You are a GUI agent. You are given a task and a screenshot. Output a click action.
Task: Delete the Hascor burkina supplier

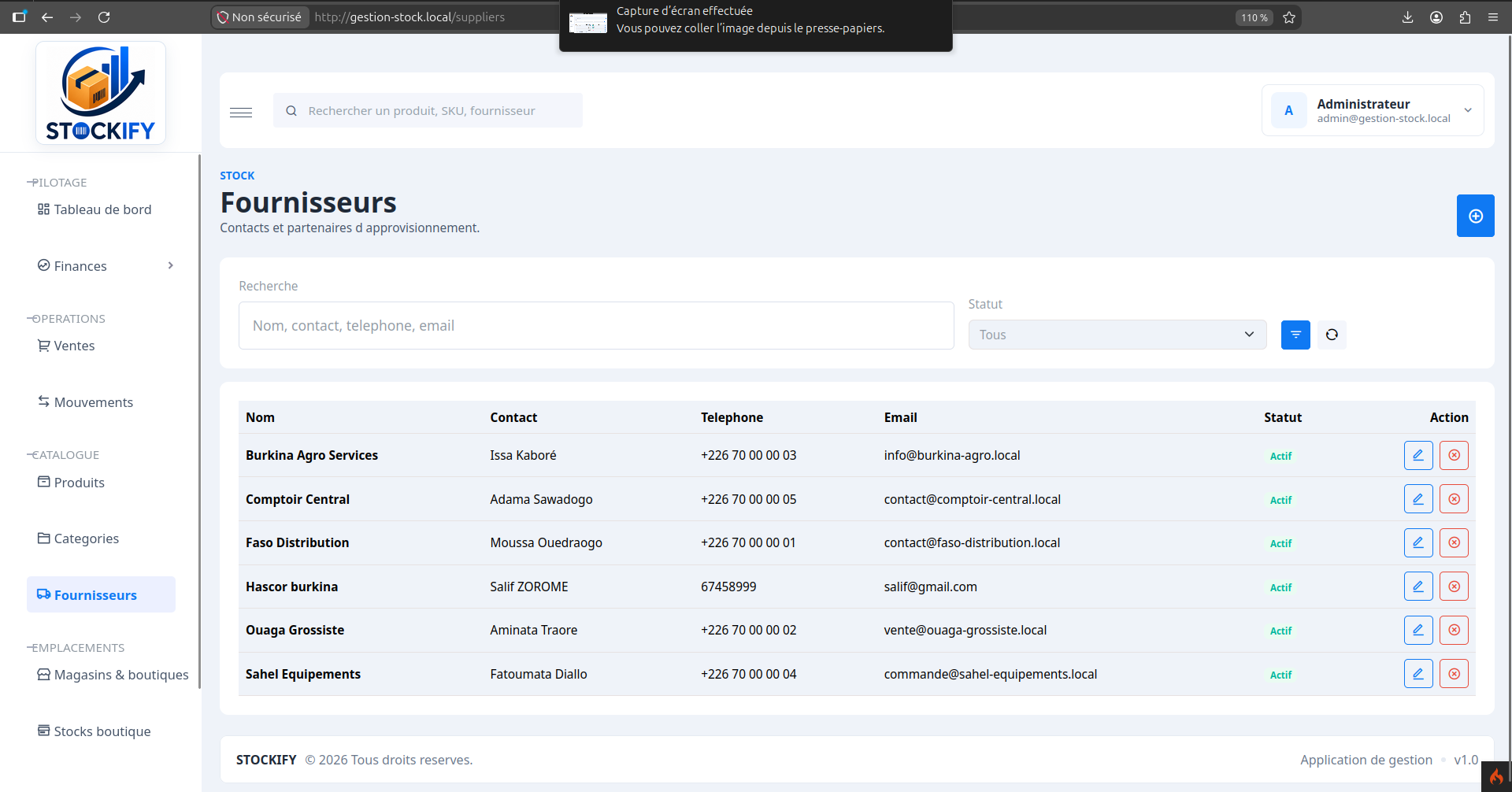click(1454, 587)
